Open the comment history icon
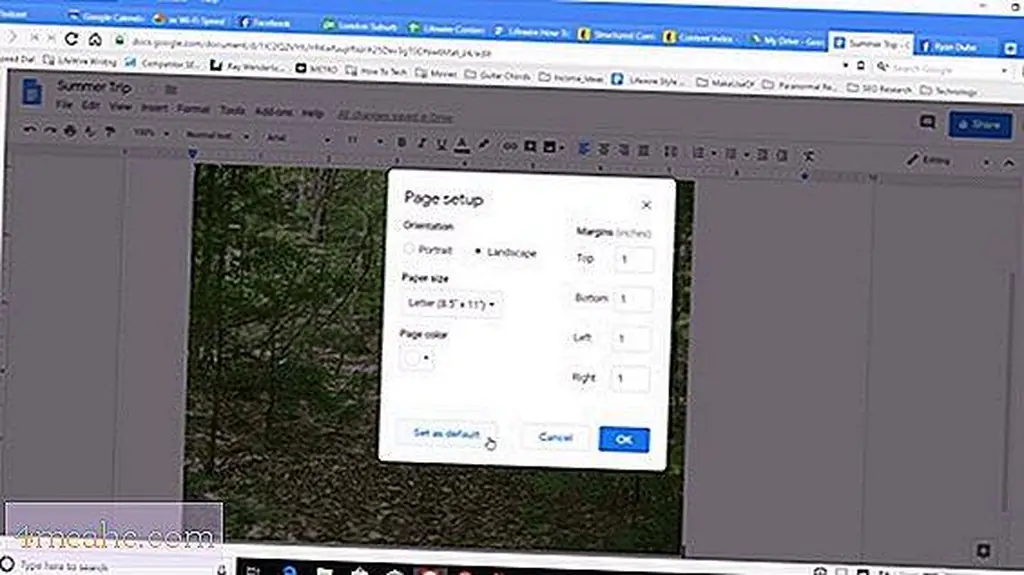The height and width of the screenshot is (575, 1024). coord(927,122)
